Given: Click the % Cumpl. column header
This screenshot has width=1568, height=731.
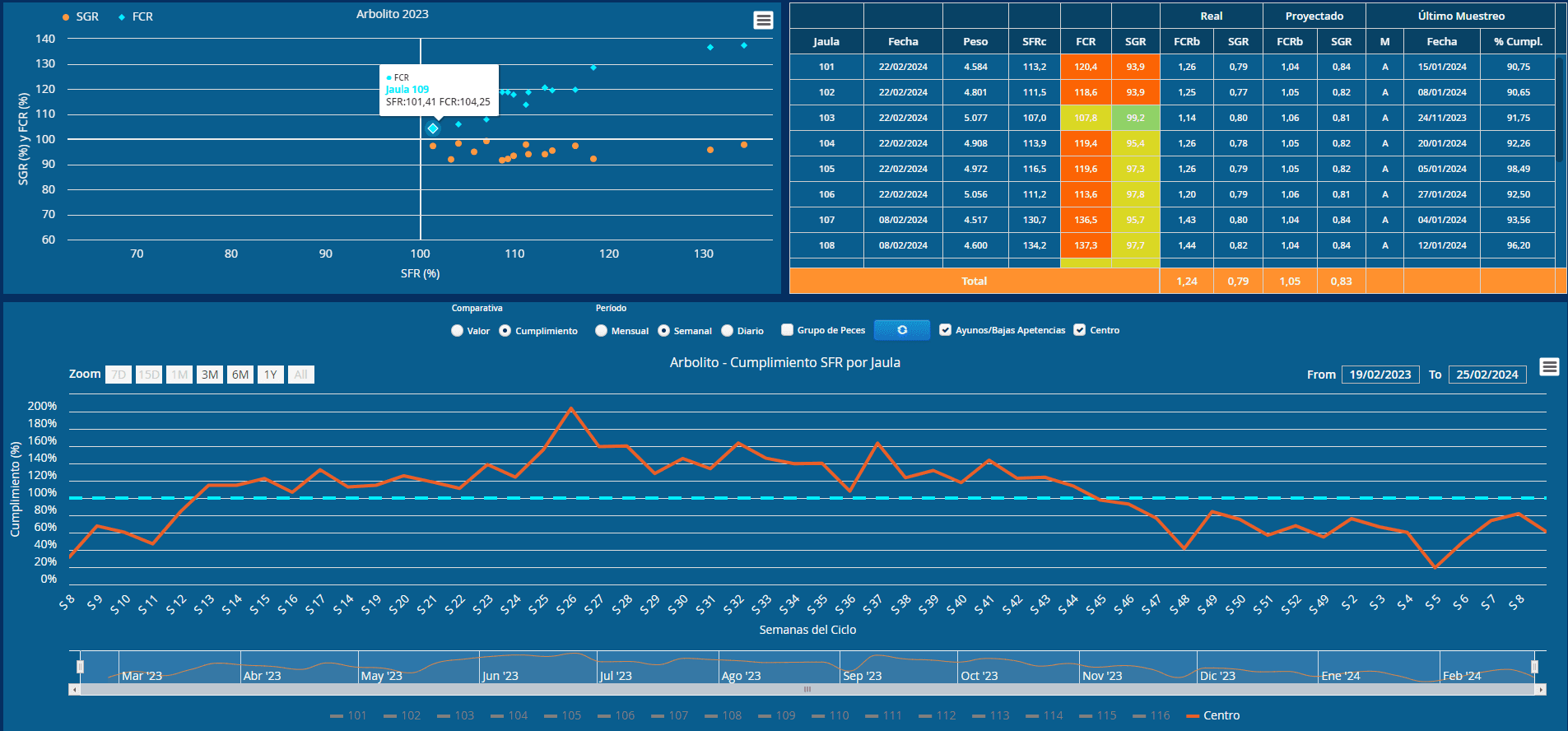Looking at the screenshot, I should click(1519, 41).
